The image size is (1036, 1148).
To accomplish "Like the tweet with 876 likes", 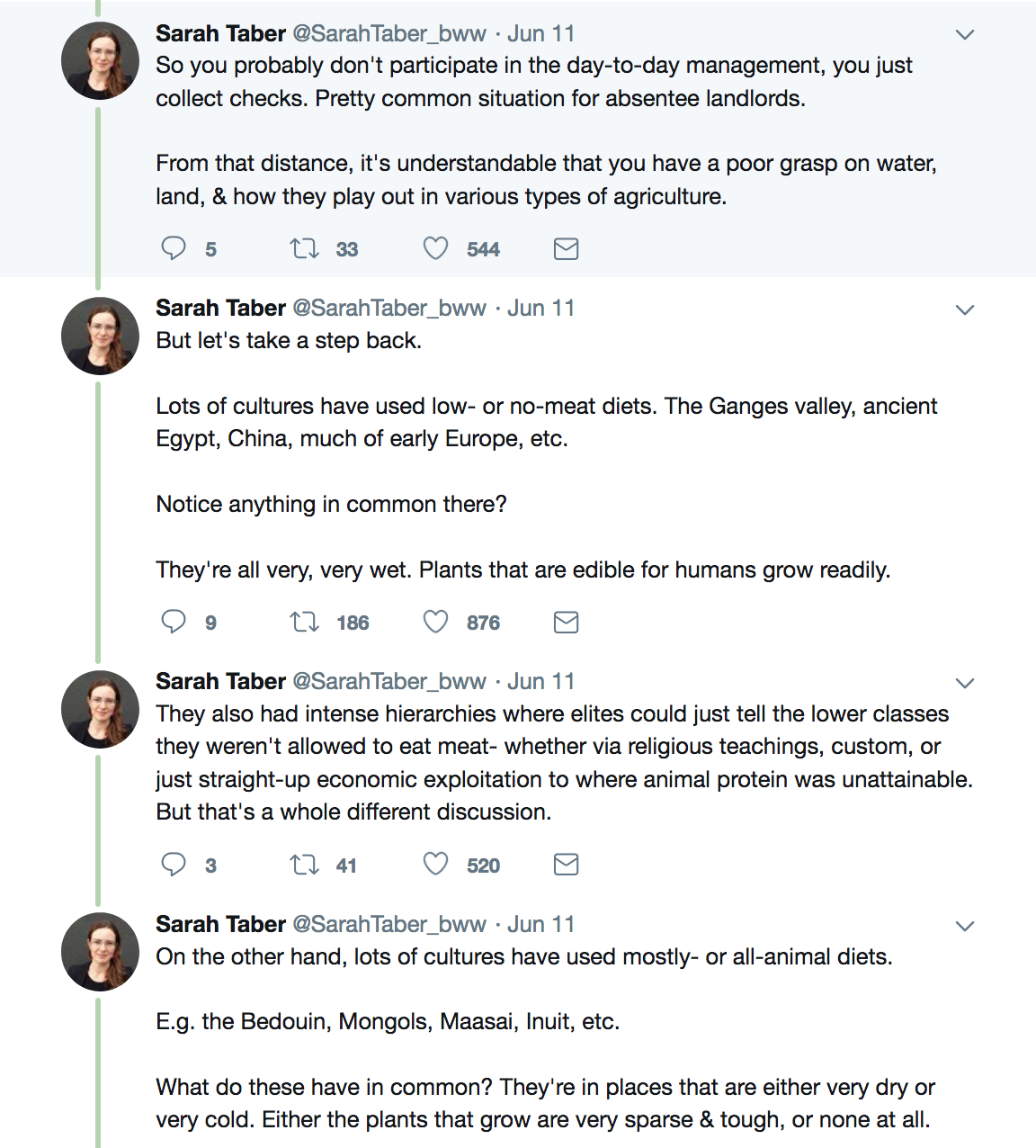I will pos(436,622).
